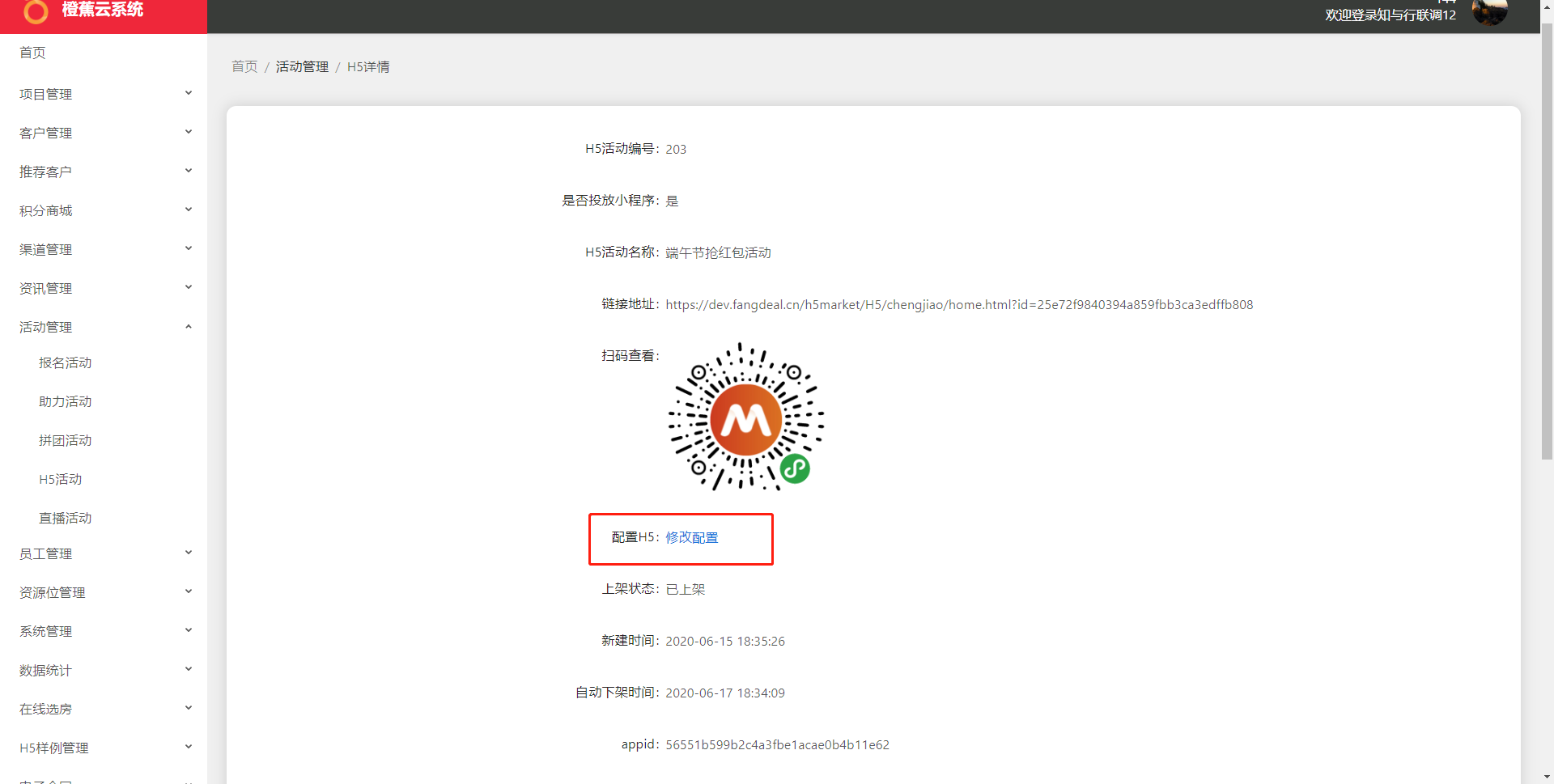Click the auto off-shelf time 2020-06-17 18:34:09
The height and width of the screenshot is (784, 1554).
(725, 693)
